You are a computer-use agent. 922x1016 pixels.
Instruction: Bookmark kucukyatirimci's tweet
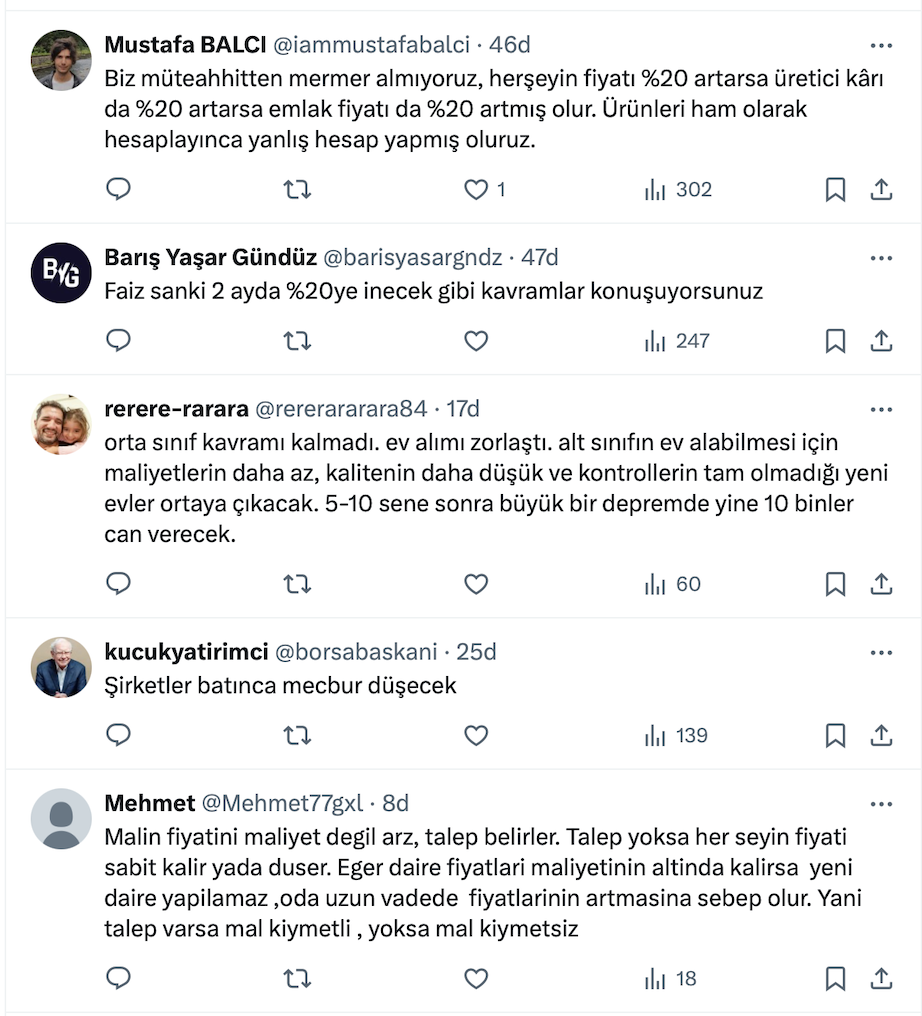point(835,736)
